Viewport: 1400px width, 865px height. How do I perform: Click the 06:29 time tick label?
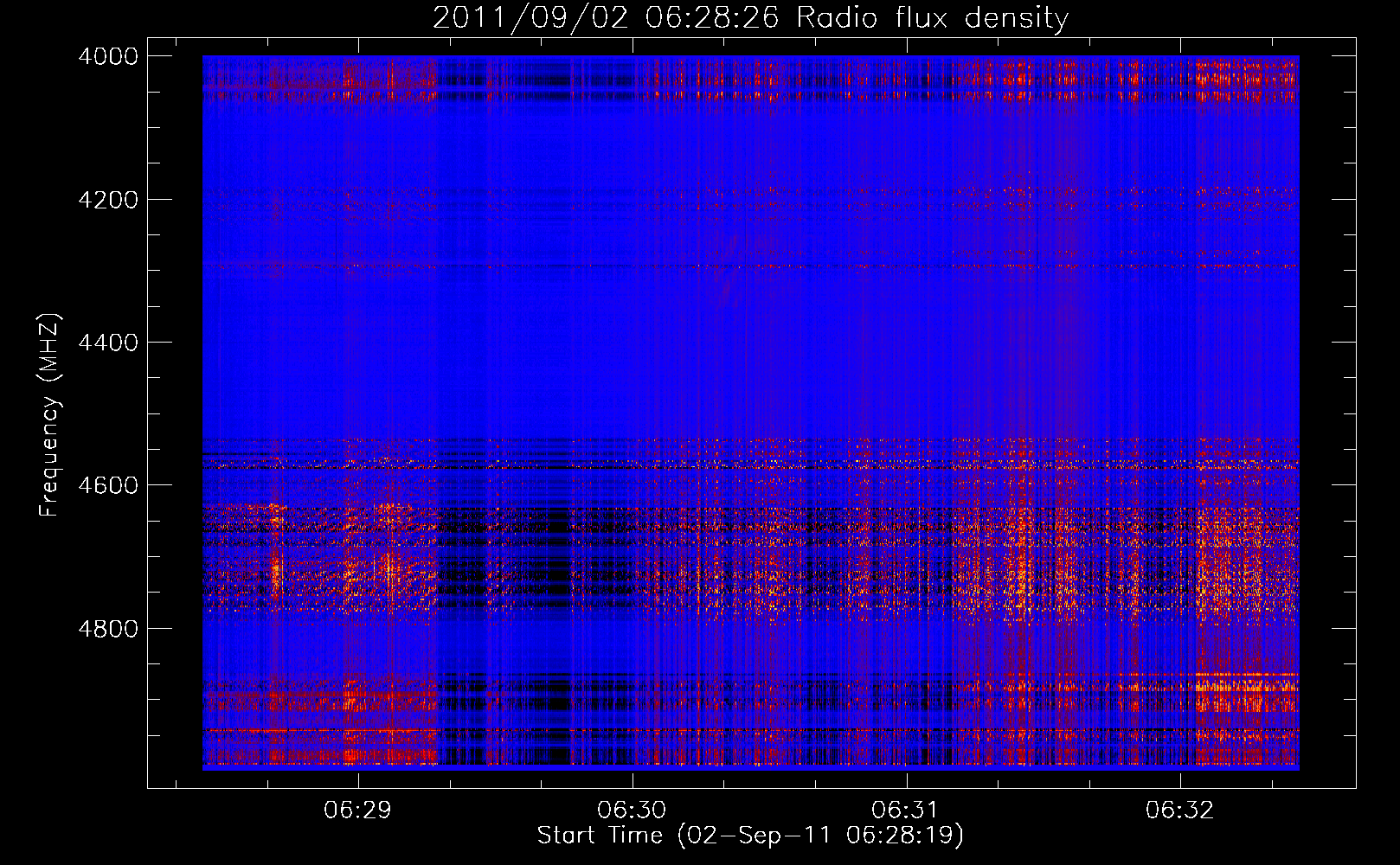click(x=357, y=810)
